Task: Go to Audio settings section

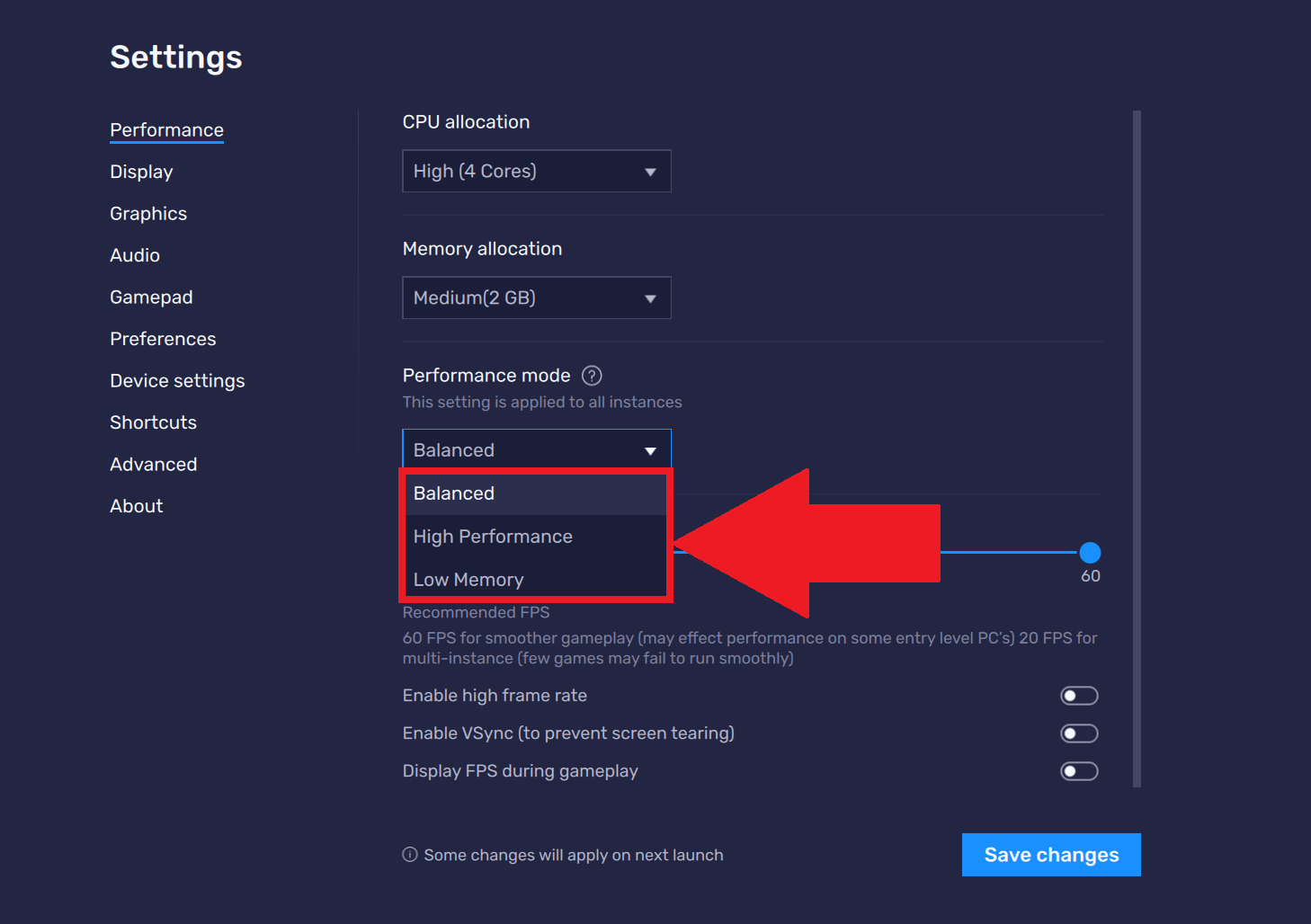Action: point(135,255)
